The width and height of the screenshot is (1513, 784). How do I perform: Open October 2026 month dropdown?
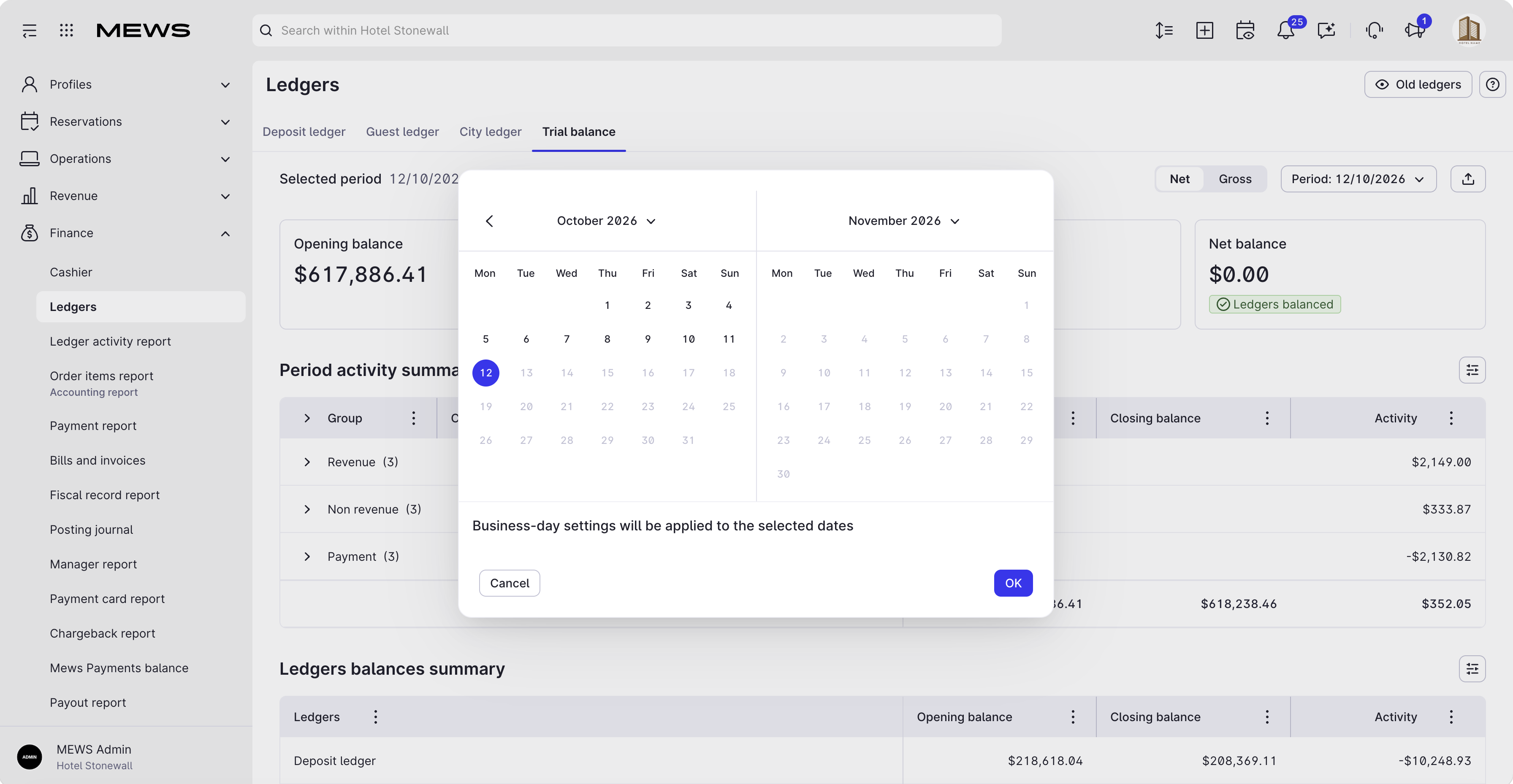point(606,221)
